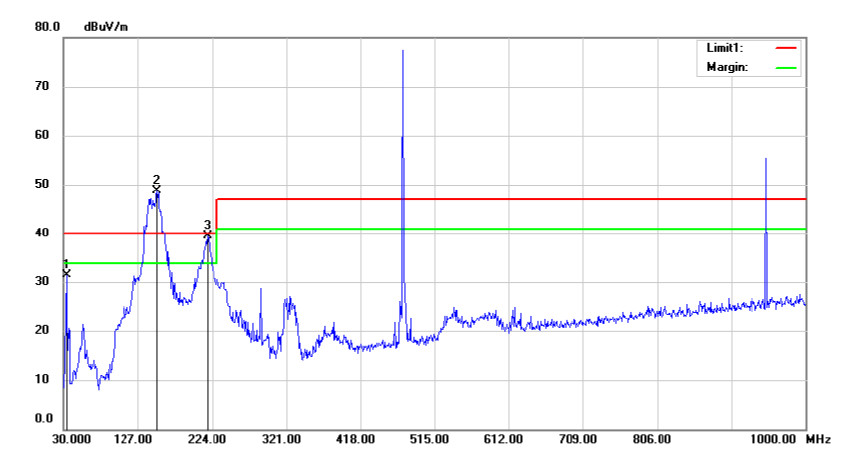Click the dBuV/m unit label
841x461 pixels.
[106, 27]
